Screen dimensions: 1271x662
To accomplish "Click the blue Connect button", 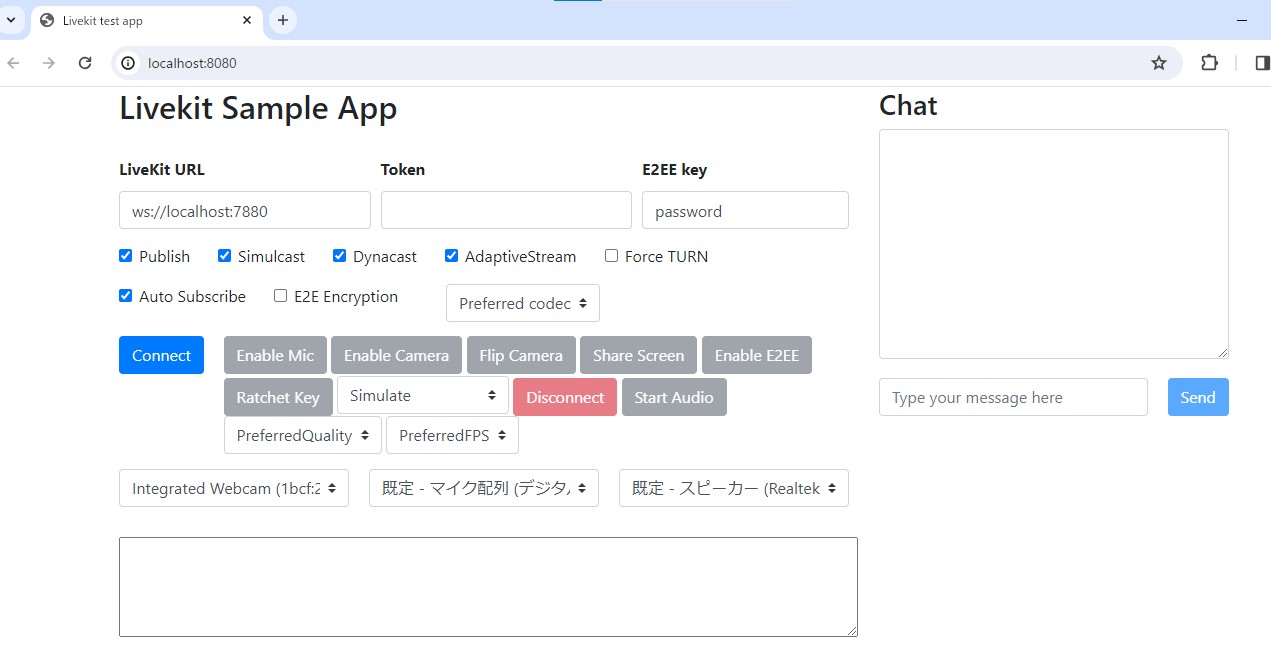I will 161,355.
